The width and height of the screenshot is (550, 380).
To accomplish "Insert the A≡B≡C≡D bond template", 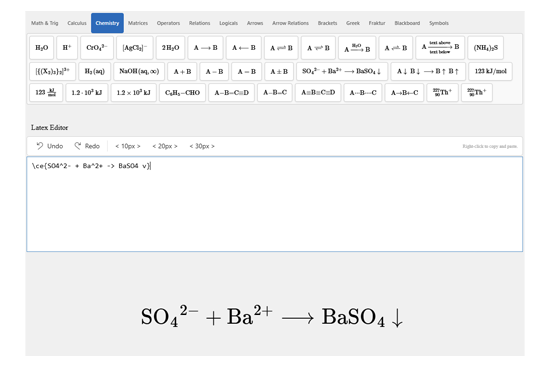I will tap(318, 93).
